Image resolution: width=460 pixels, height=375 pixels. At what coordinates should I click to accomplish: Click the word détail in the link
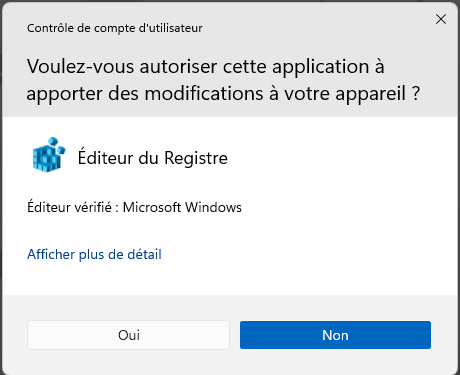click(145, 254)
